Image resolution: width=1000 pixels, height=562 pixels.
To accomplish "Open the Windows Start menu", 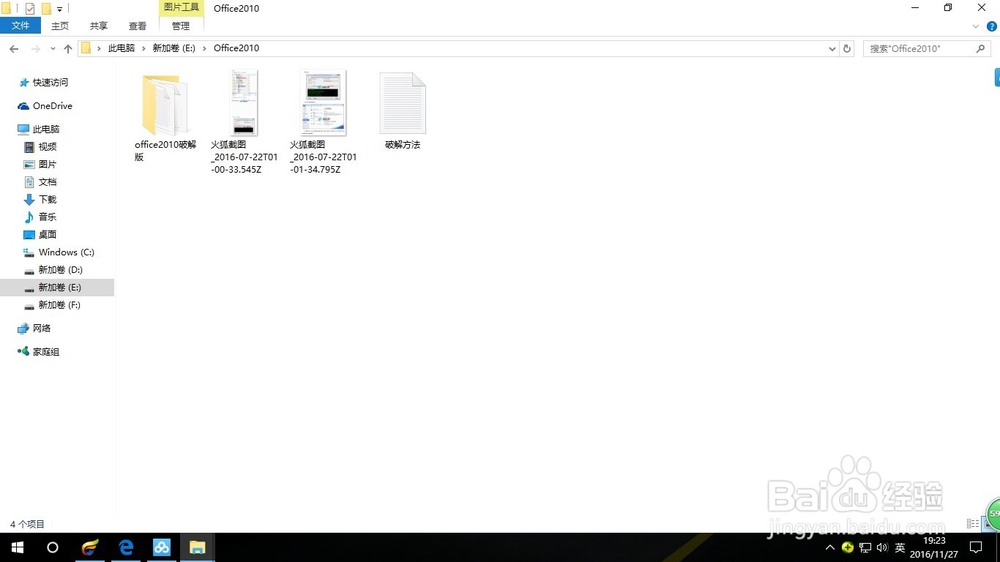I will (x=17, y=547).
